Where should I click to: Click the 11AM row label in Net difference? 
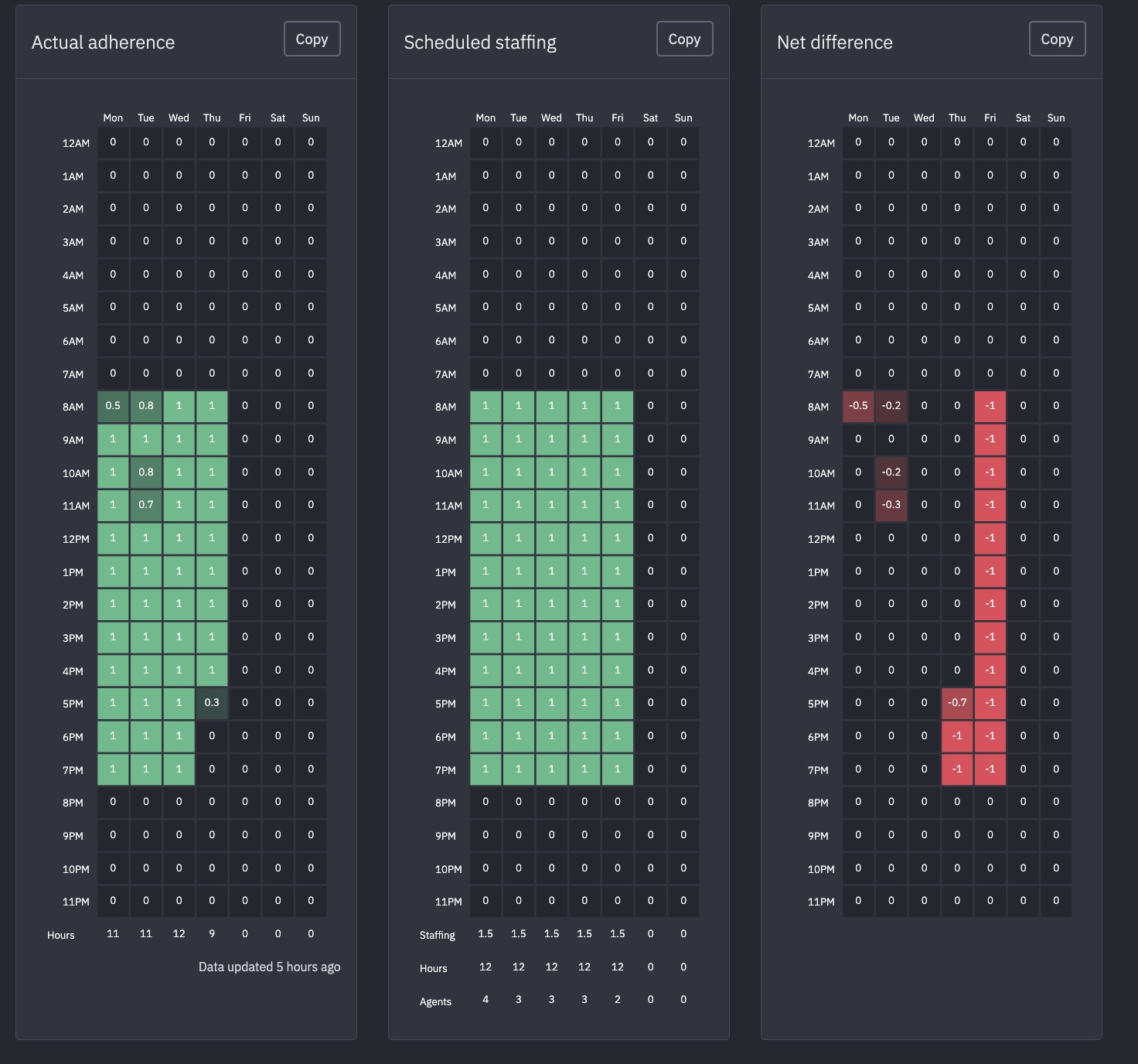point(821,506)
